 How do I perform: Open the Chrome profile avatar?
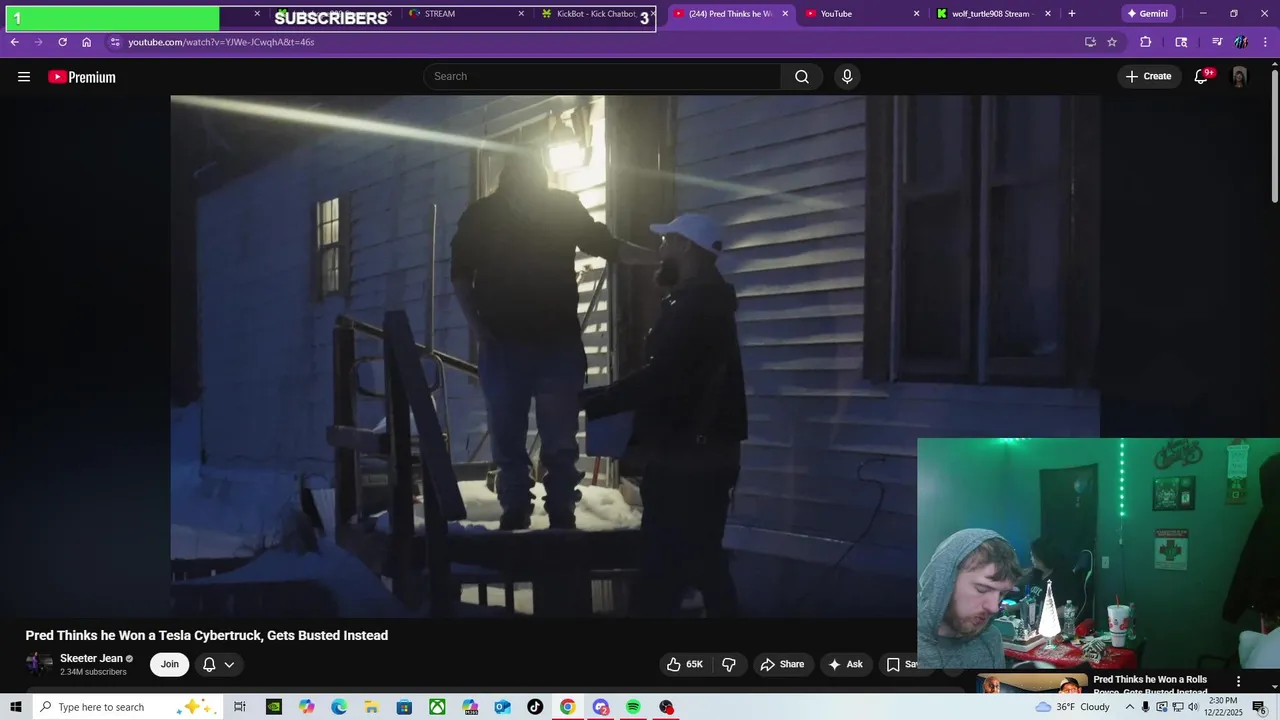(1241, 42)
